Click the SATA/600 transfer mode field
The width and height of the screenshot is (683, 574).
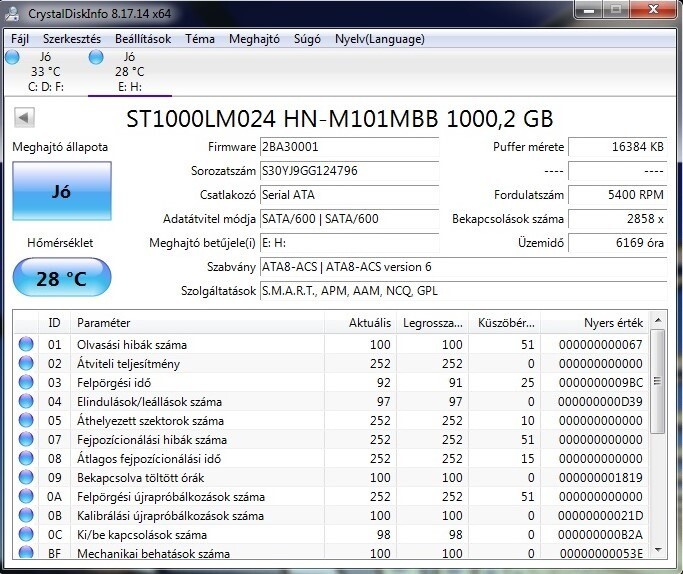point(349,219)
